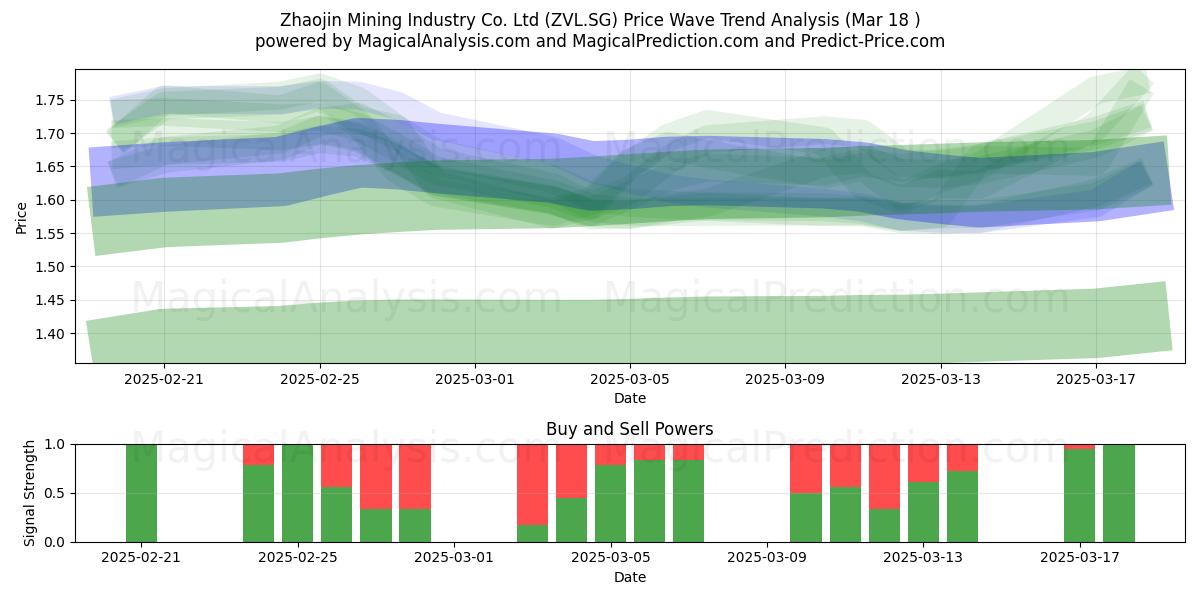Click the 0.5 signal strength tick label
The width and height of the screenshot is (1200, 600).
56,493
